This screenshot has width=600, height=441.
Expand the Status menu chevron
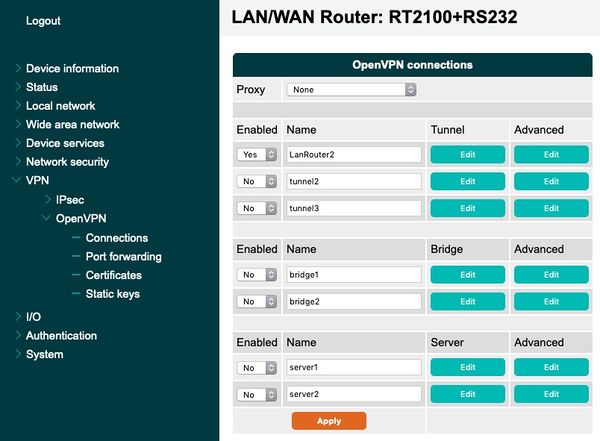pos(18,87)
